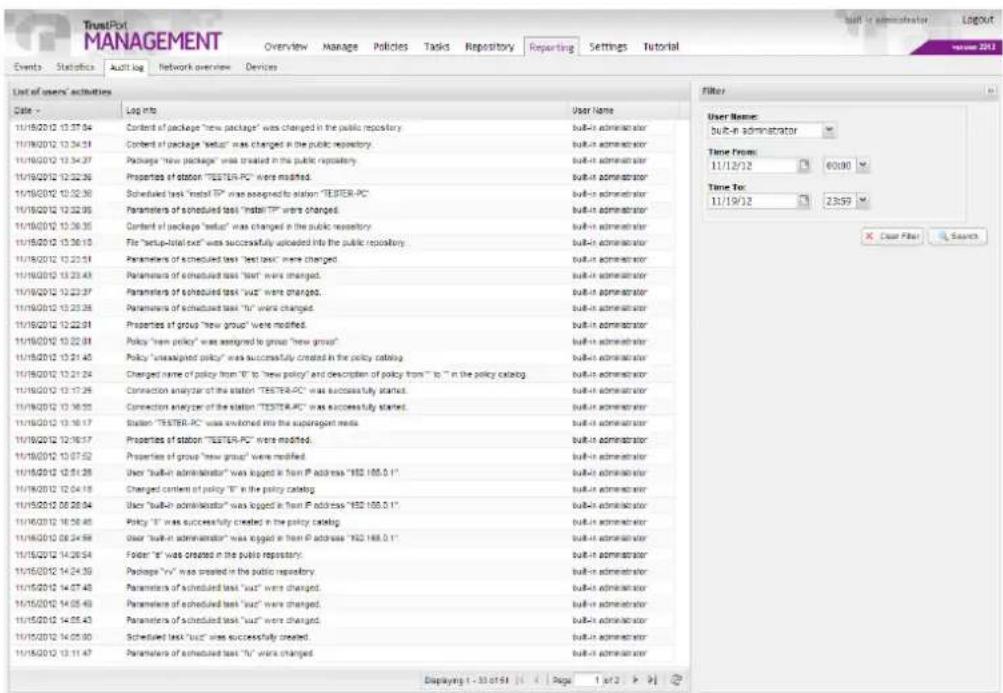Sort the list by the Date column

tap(66, 111)
